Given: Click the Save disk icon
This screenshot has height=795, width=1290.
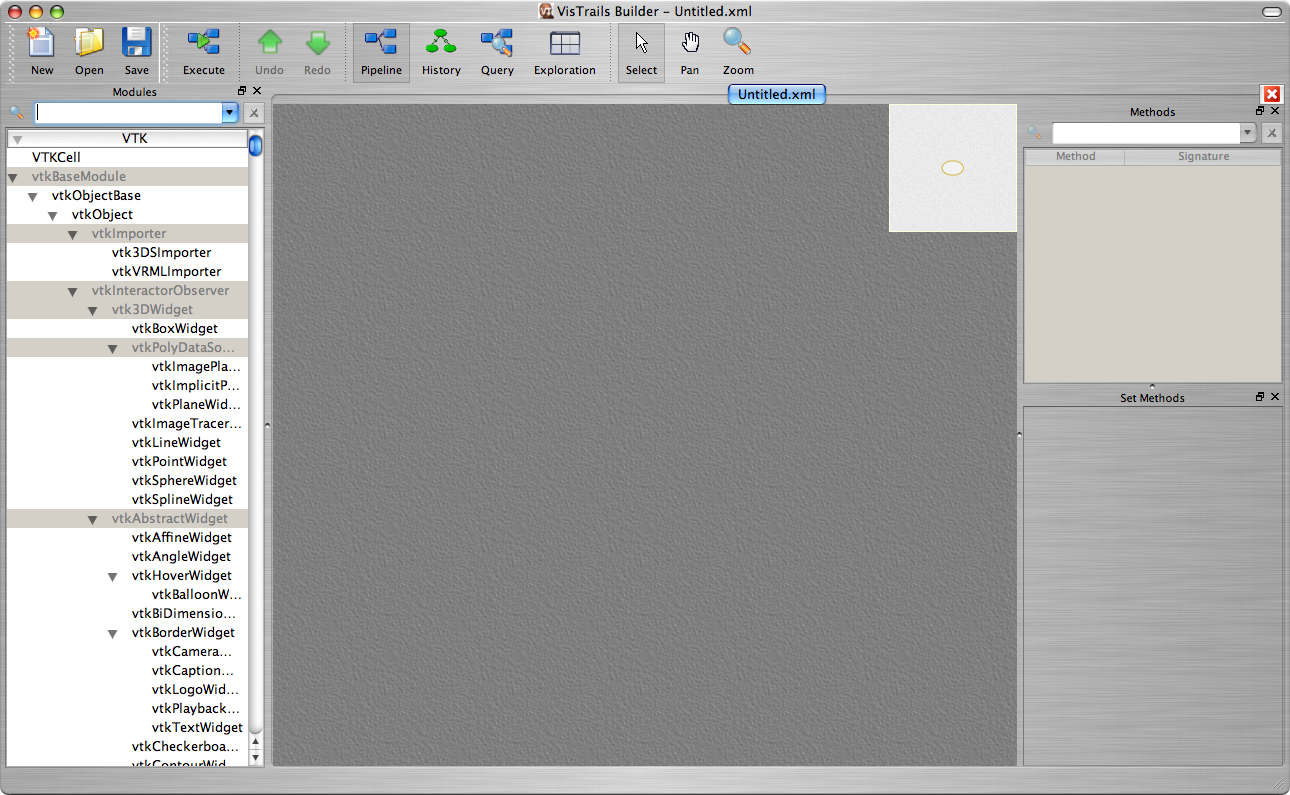Looking at the screenshot, I should pos(137,43).
